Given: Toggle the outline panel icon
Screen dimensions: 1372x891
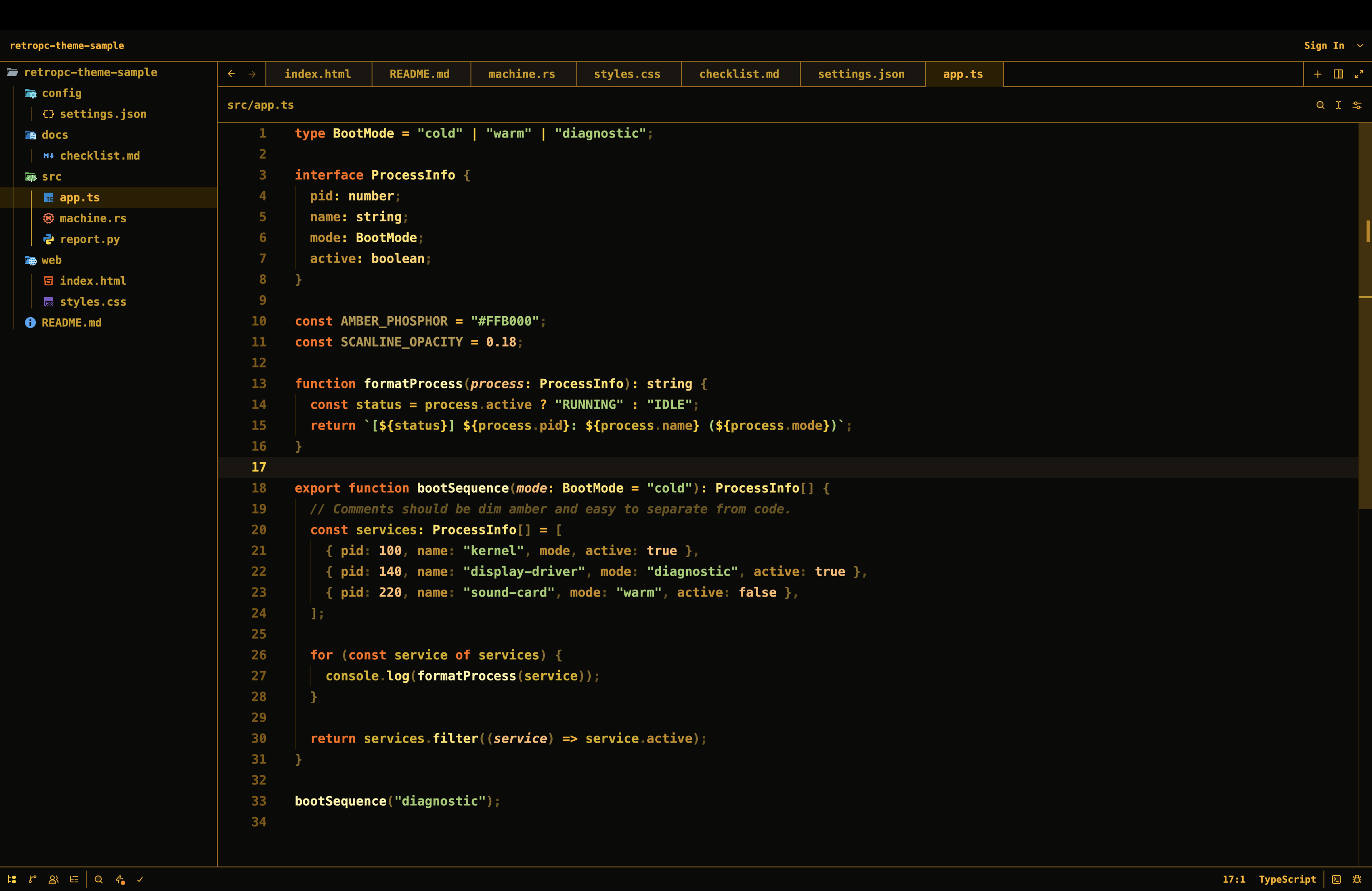Looking at the screenshot, I should click(74, 880).
